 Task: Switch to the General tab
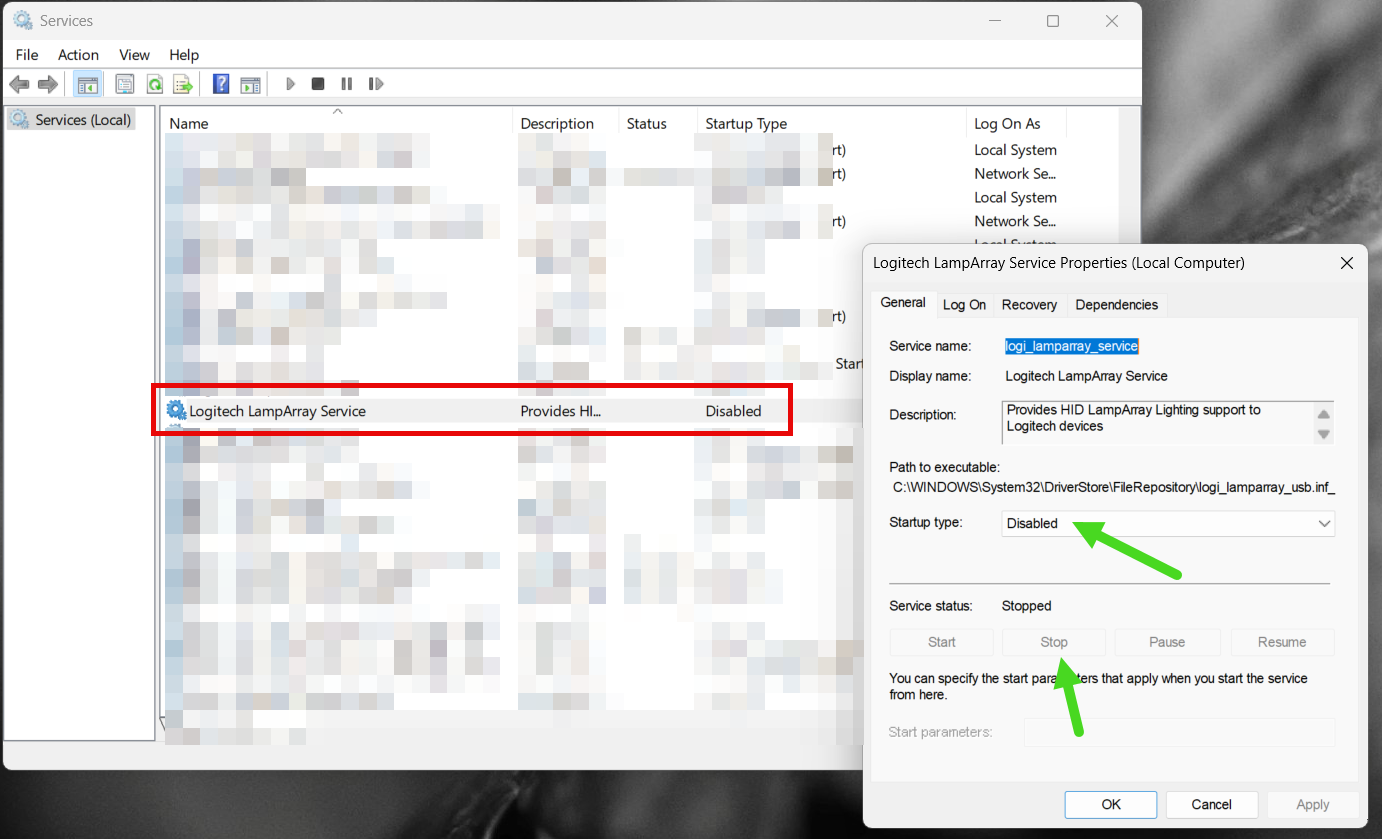903,303
